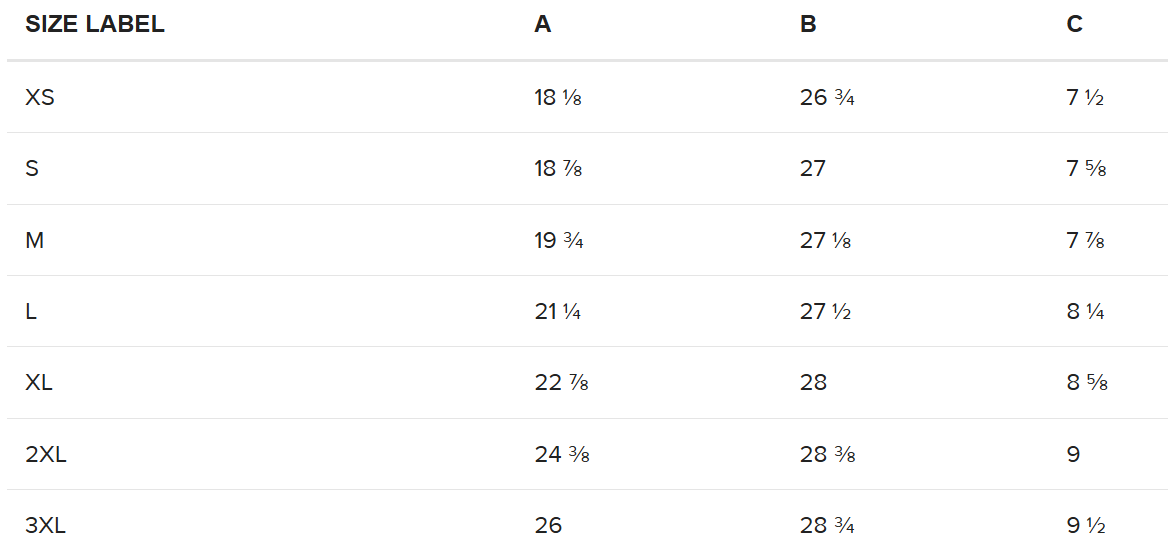Click the column A header
This screenshot has width=1168, height=559.
coord(542,25)
